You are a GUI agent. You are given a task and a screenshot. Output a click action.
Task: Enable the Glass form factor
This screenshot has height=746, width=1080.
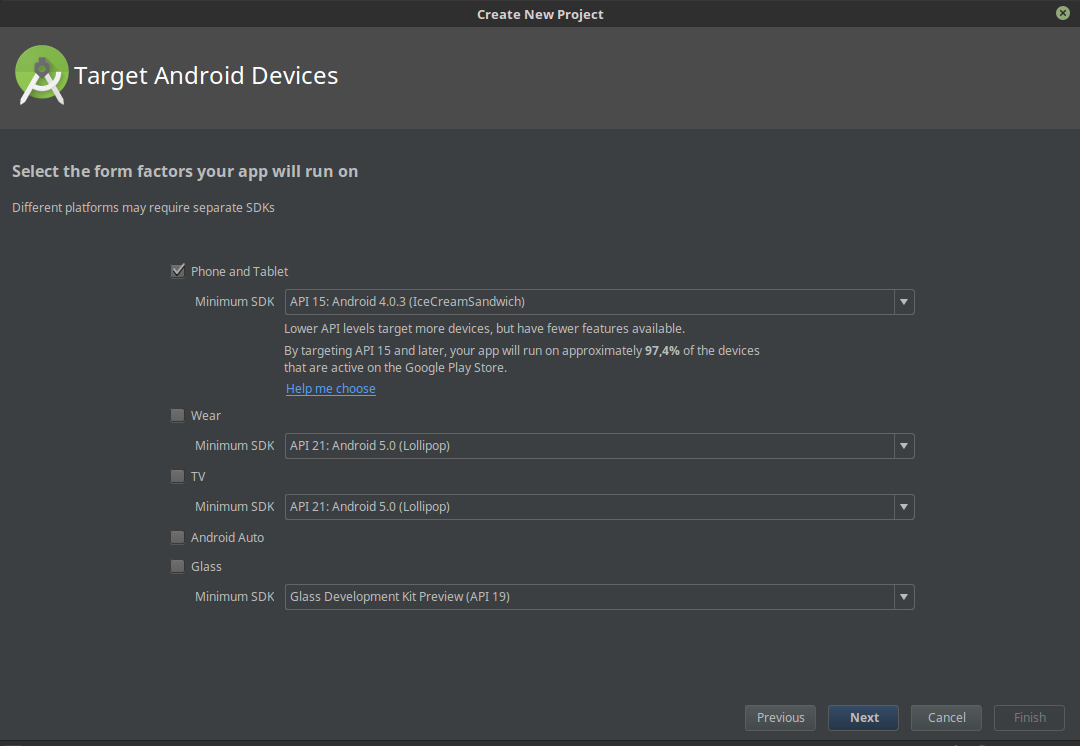(177, 565)
